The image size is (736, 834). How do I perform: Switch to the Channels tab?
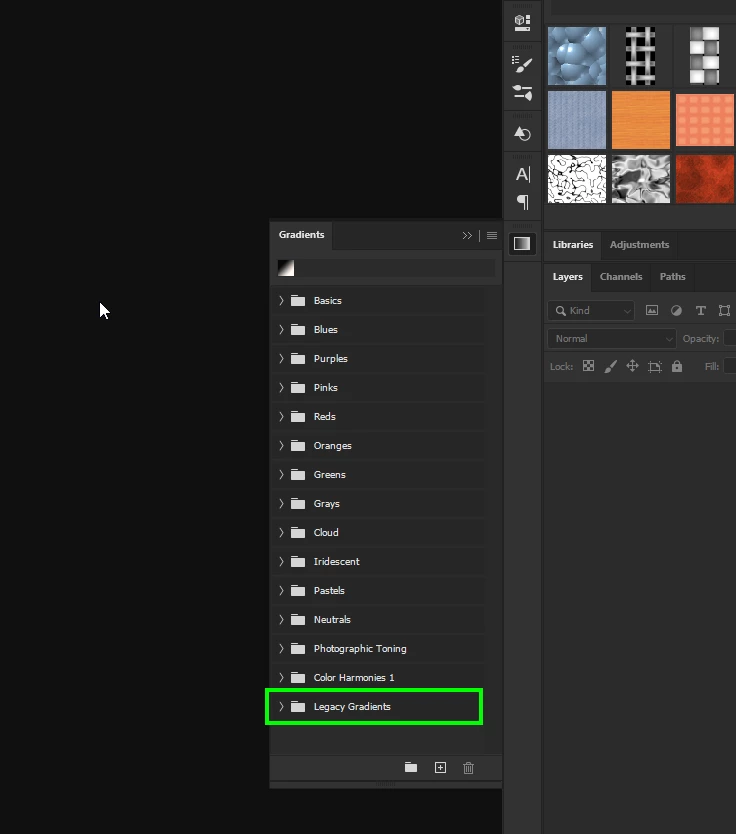(x=621, y=277)
